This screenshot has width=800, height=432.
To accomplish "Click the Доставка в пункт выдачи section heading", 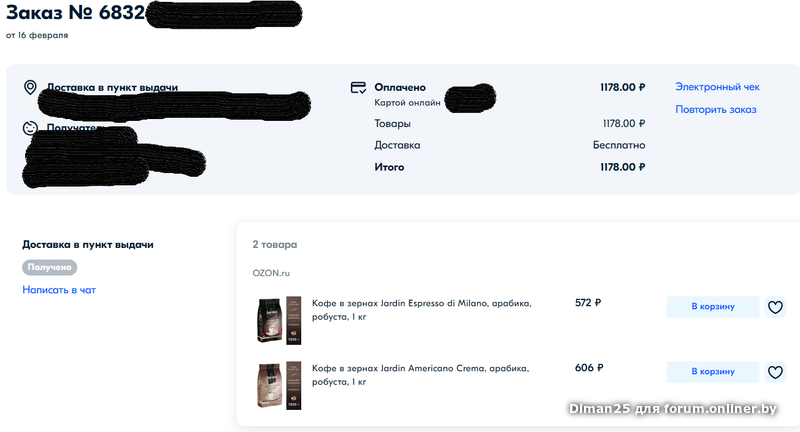I will tap(88, 244).
